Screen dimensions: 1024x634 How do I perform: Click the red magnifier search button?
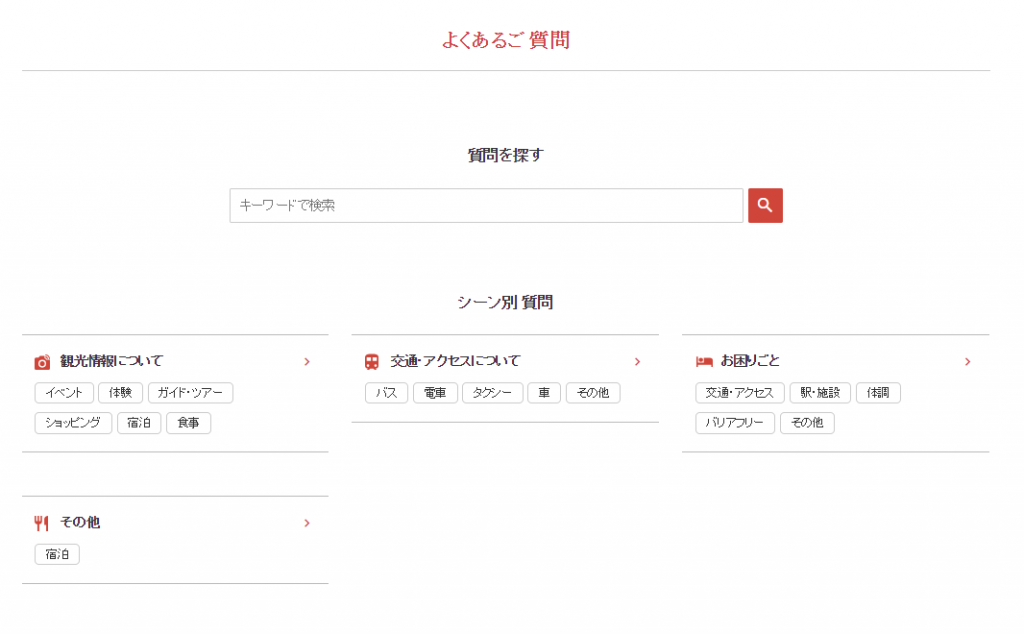[x=765, y=205]
